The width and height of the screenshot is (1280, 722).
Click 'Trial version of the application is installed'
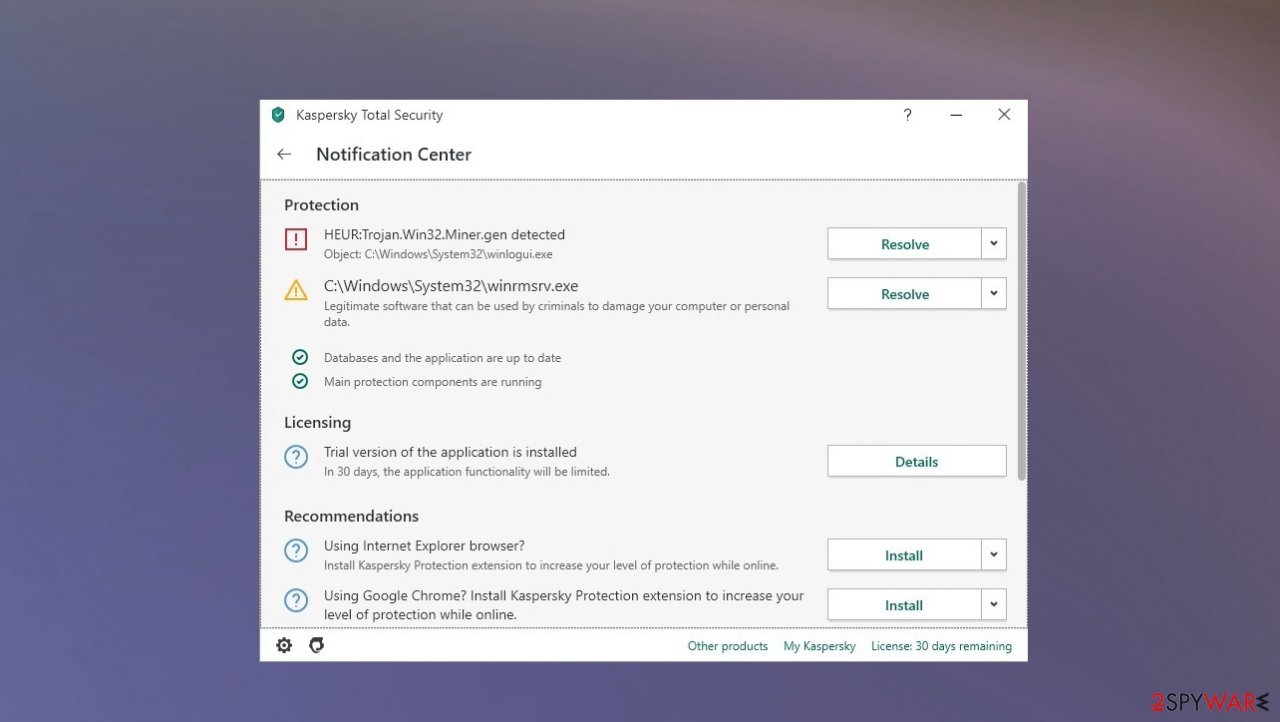click(x=450, y=452)
